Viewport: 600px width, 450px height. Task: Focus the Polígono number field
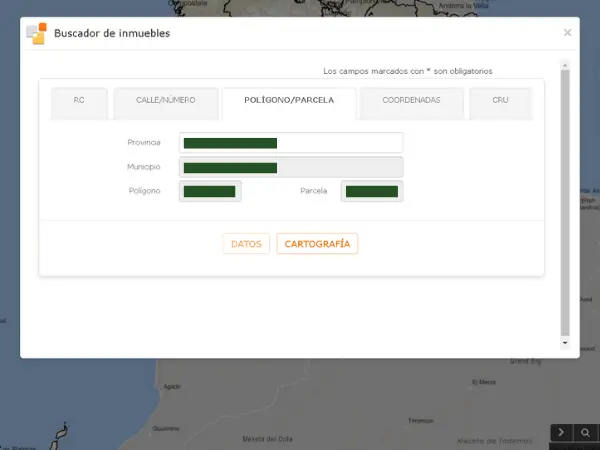pos(210,191)
